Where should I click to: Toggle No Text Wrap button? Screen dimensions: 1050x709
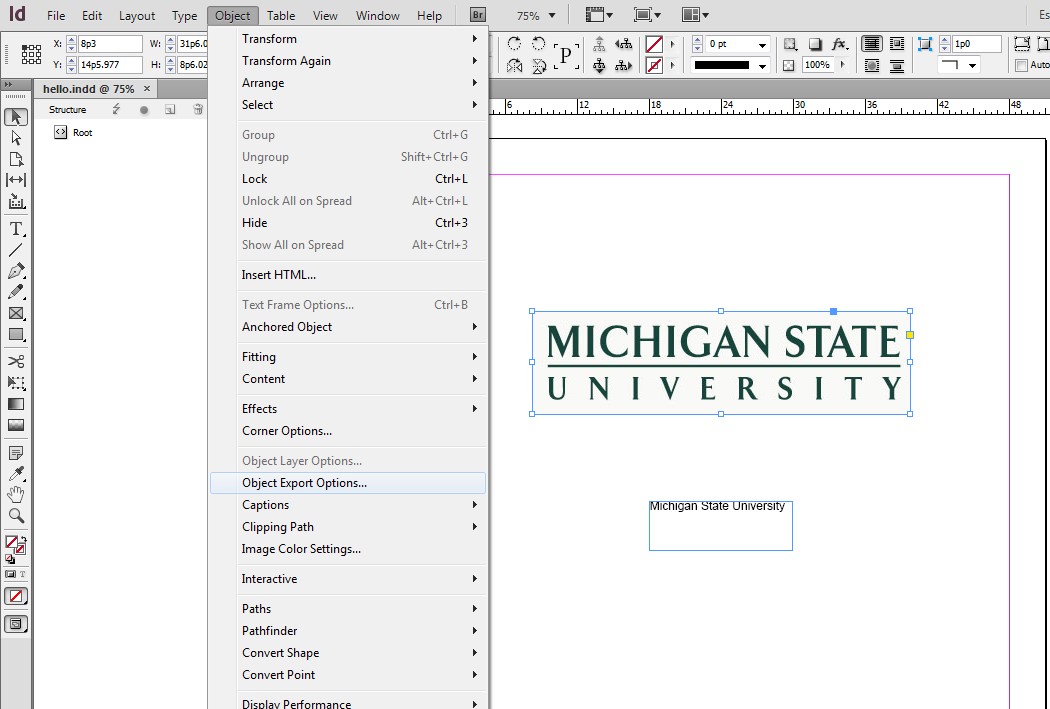[x=872, y=44]
